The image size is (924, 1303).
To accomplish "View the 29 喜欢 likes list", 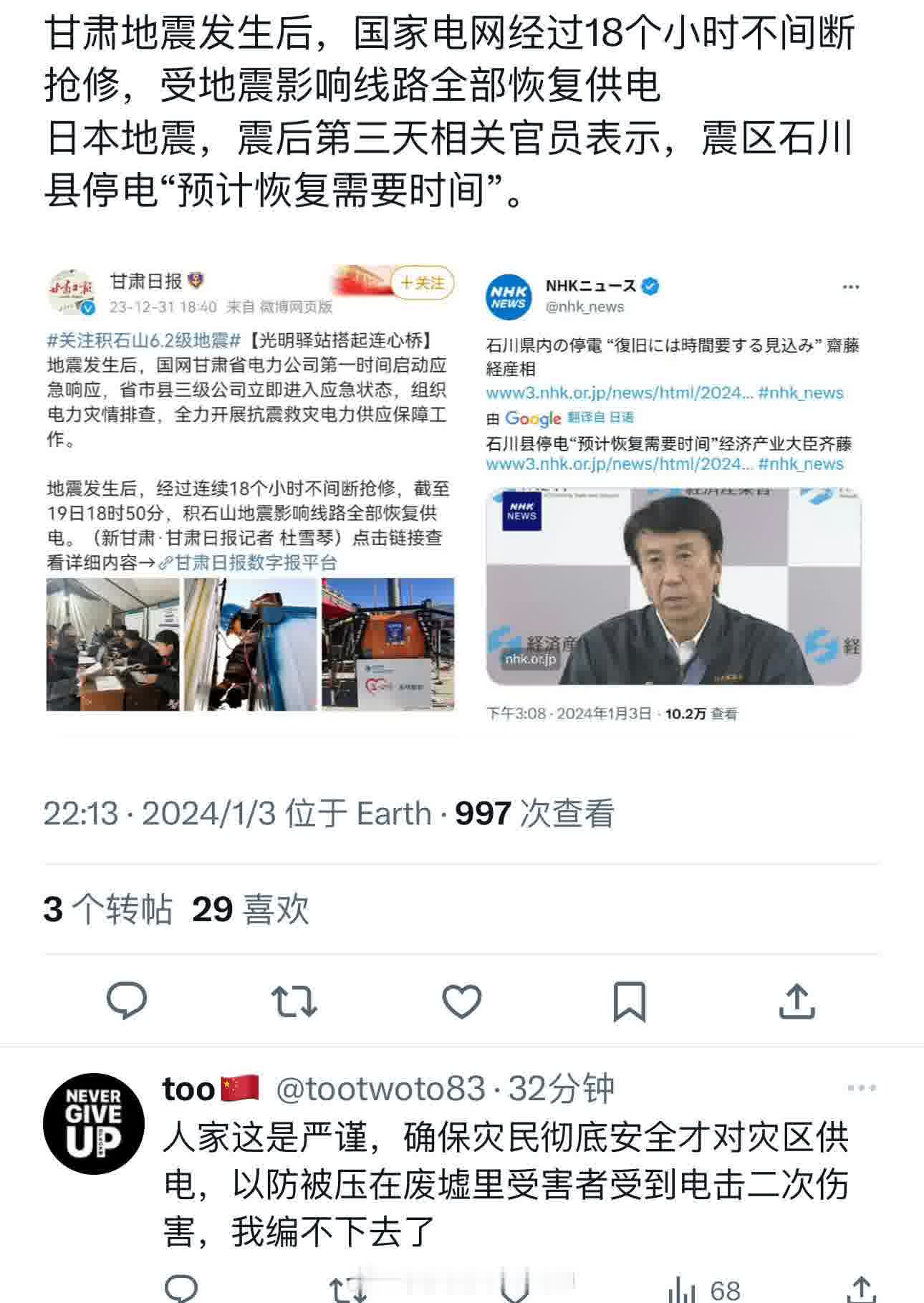I will click(x=251, y=909).
